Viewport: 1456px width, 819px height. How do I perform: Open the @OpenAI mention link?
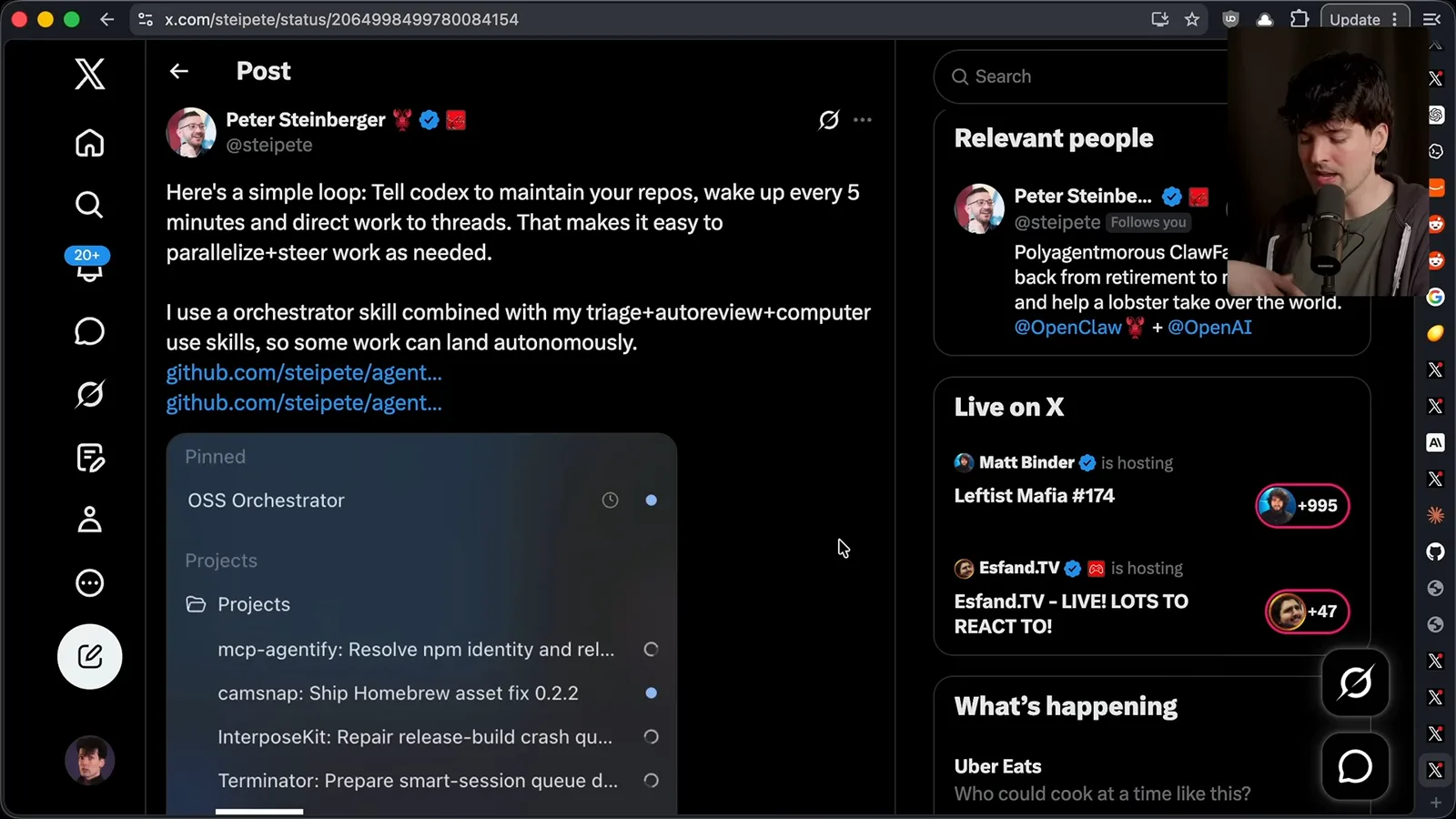pyautogui.click(x=1209, y=328)
